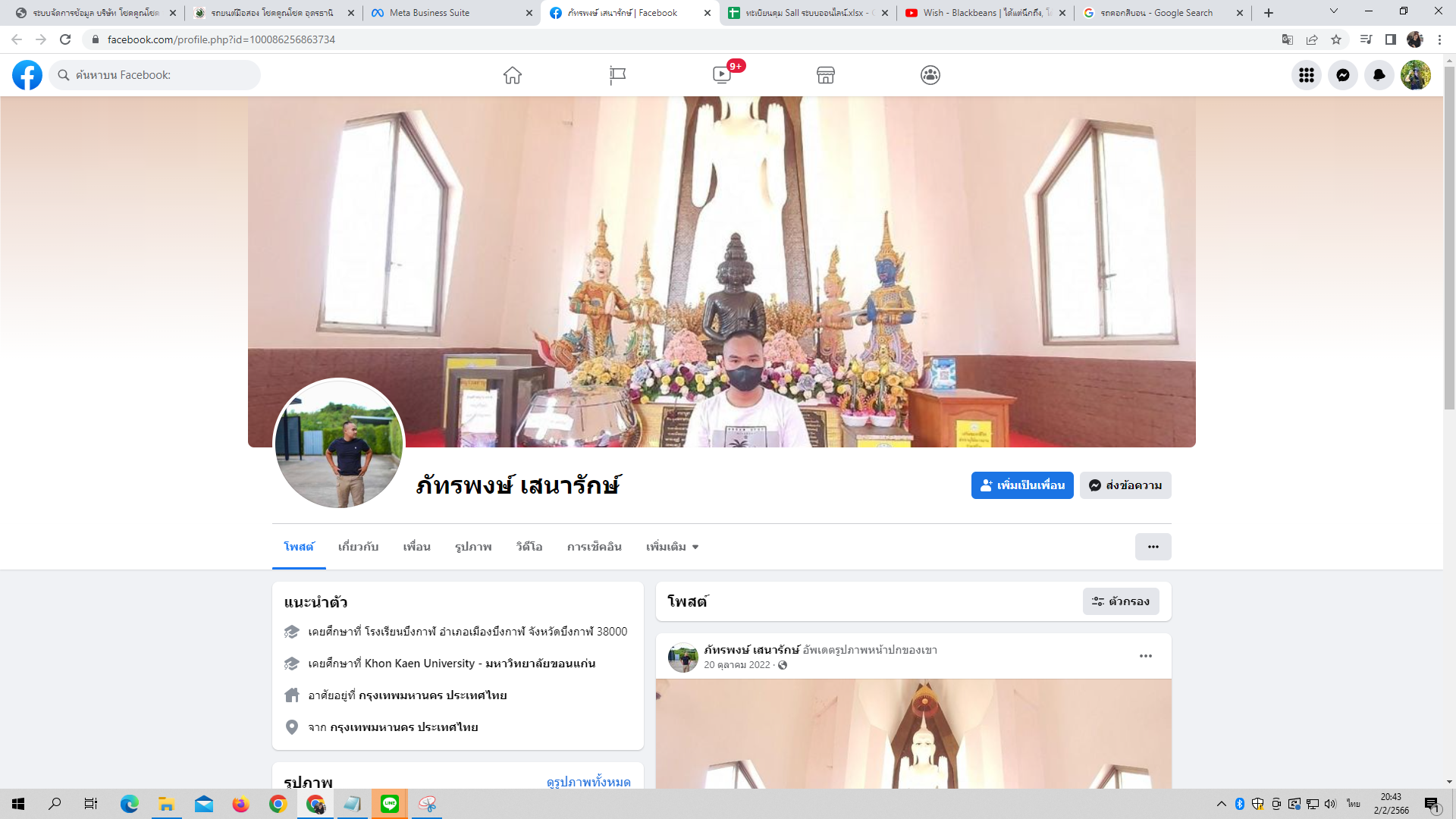
Task: Expand the เพิ่มเติม dropdown tab
Action: pos(672,547)
